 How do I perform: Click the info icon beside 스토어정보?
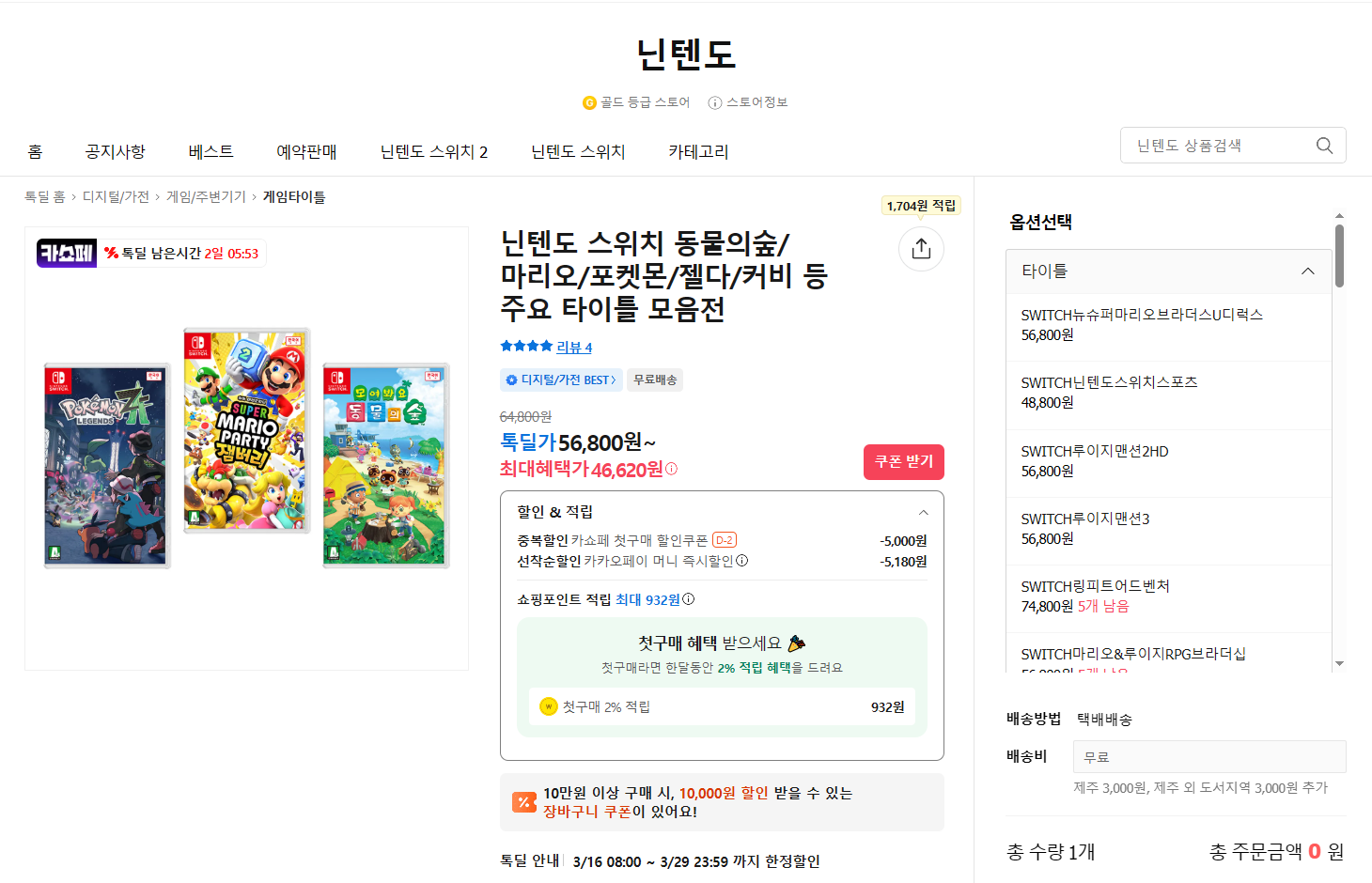pyautogui.click(x=715, y=102)
